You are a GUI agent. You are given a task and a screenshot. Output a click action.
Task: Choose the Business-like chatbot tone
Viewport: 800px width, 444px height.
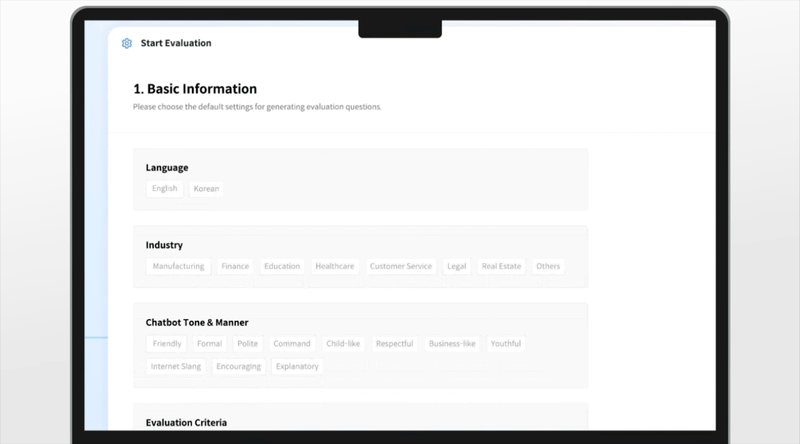pos(452,343)
